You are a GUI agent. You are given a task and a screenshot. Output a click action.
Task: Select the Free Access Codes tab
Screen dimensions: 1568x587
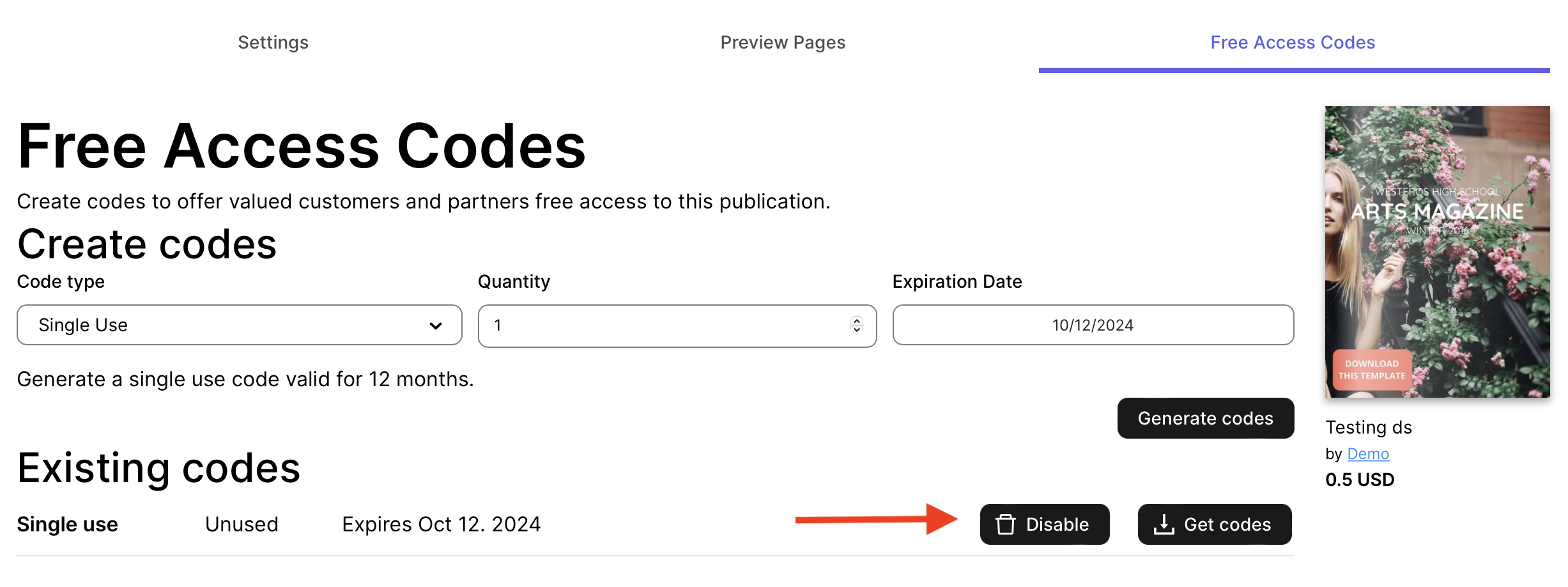coord(1292,42)
